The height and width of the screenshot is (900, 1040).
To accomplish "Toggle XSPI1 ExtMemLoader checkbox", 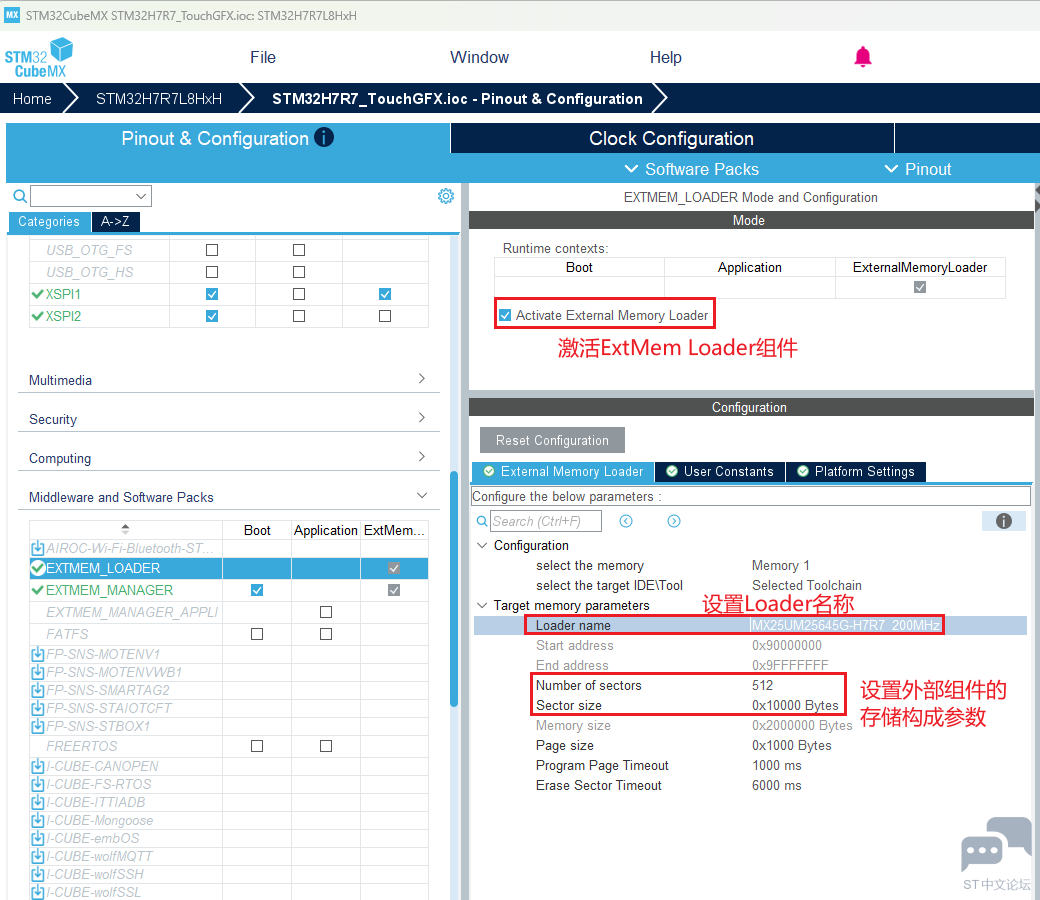I will (385, 294).
